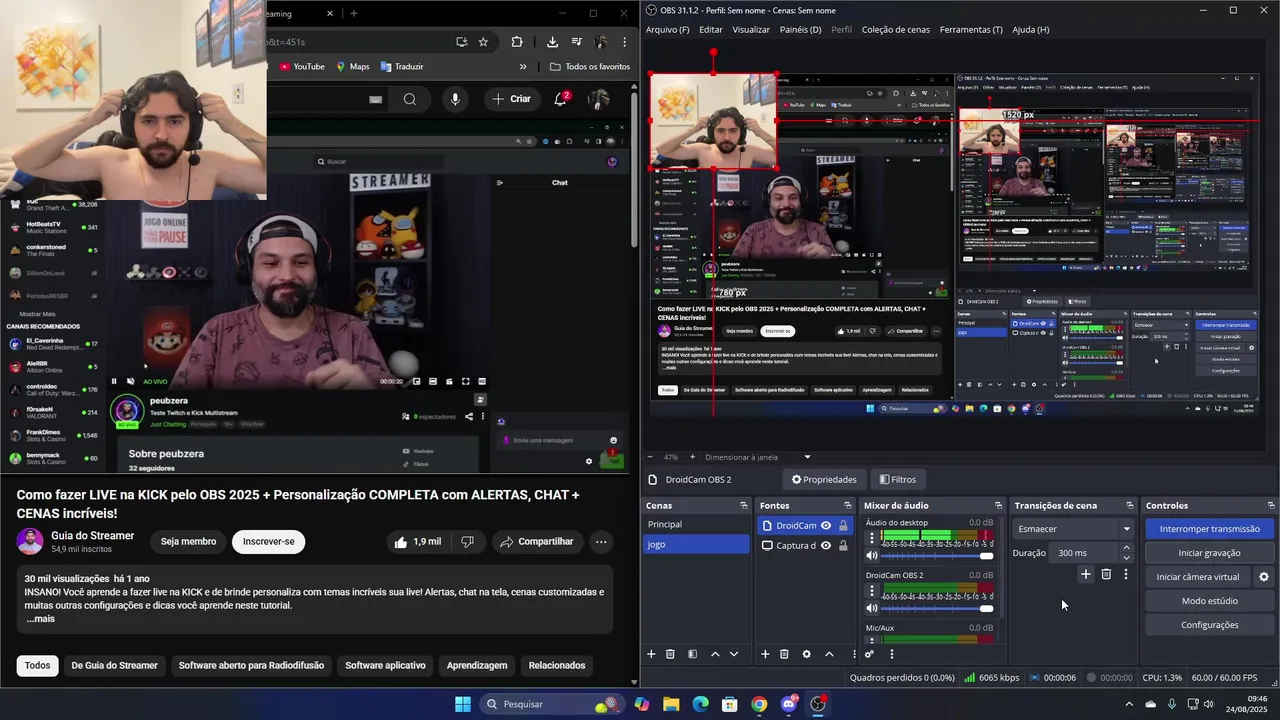Open Ferramentas menu in OBS
Viewport: 1280px width, 720px height.
[x=971, y=30]
